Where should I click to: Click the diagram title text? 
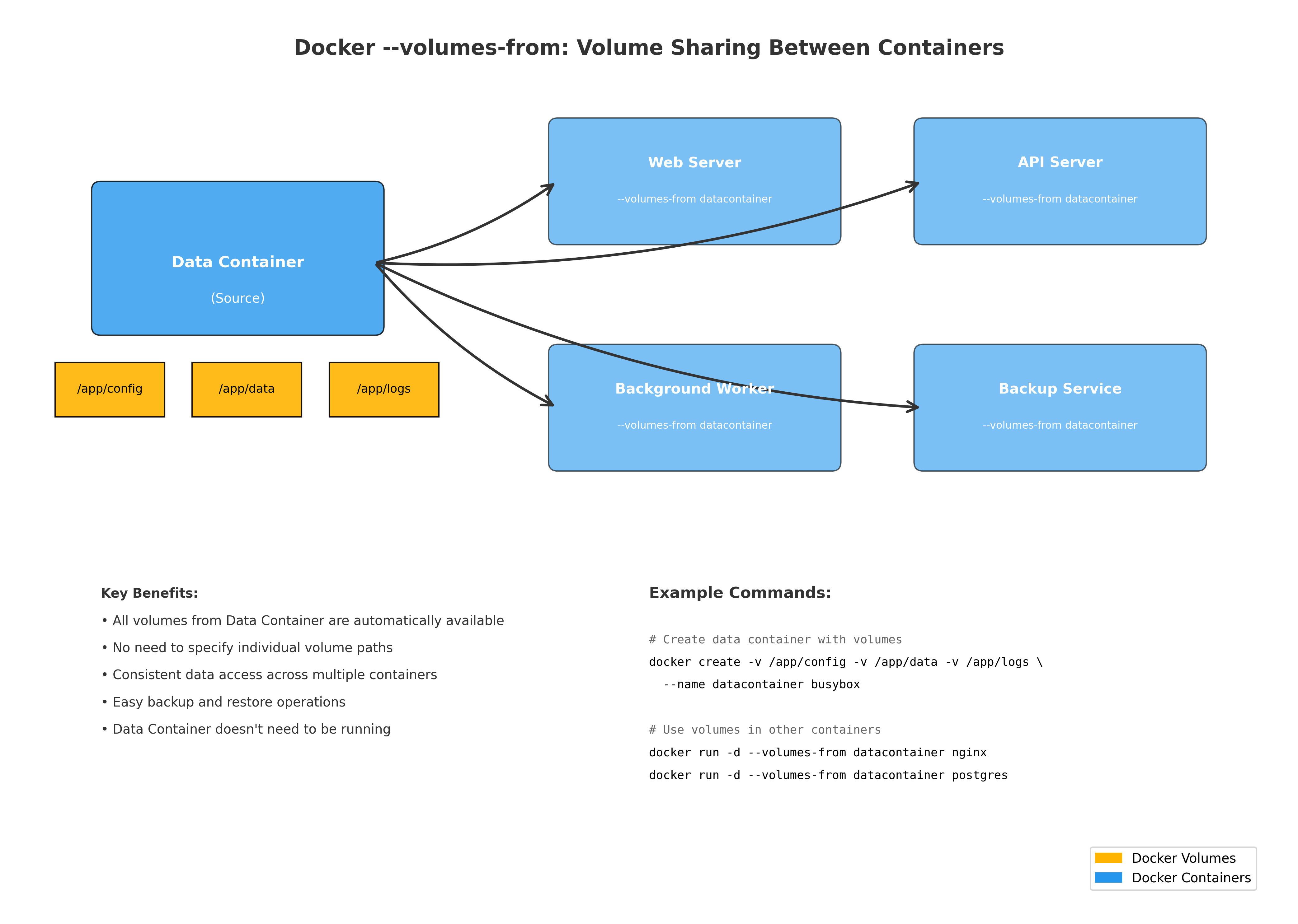pyautogui.click(x=648, y=48)
